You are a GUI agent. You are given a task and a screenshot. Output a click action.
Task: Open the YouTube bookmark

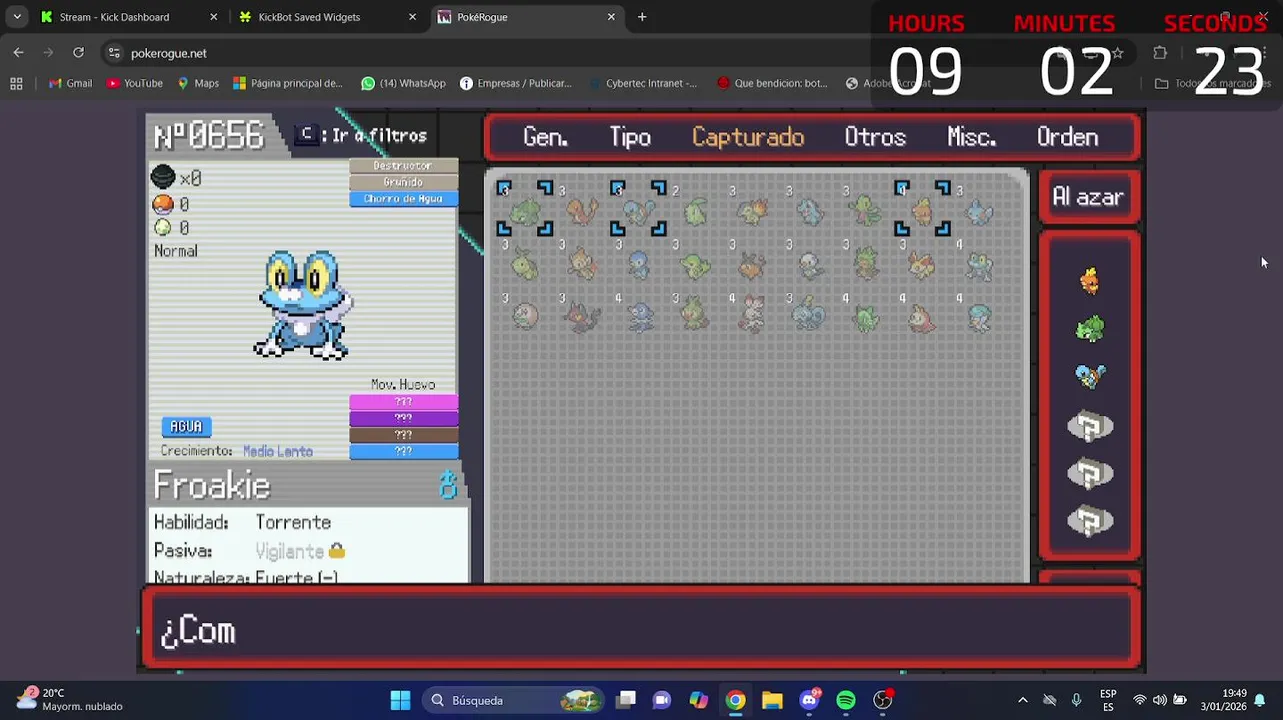134,83
